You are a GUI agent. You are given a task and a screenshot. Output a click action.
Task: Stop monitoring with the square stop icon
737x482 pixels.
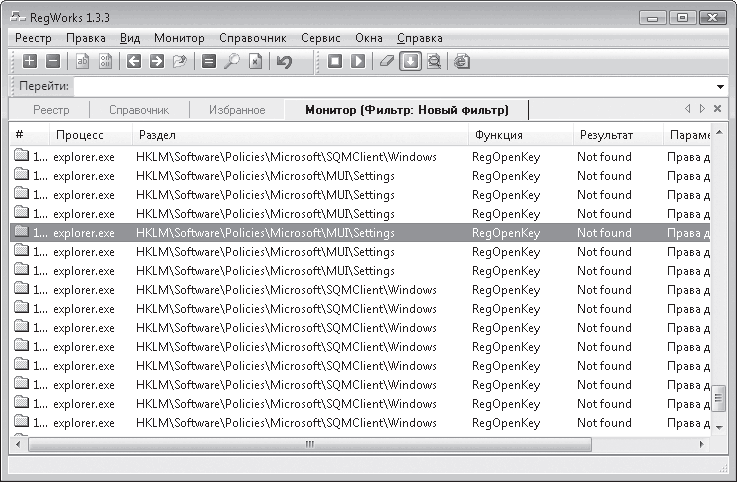point(335,62)
